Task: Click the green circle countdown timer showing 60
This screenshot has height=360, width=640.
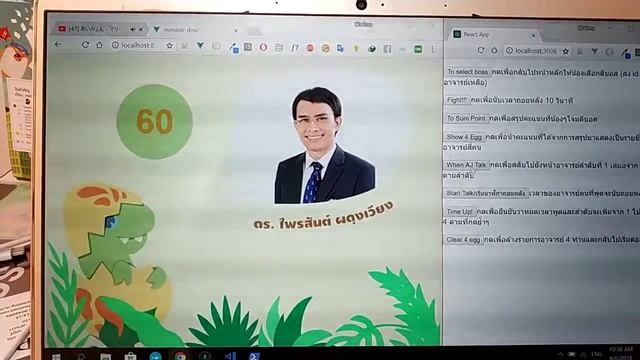Action: 154,122
